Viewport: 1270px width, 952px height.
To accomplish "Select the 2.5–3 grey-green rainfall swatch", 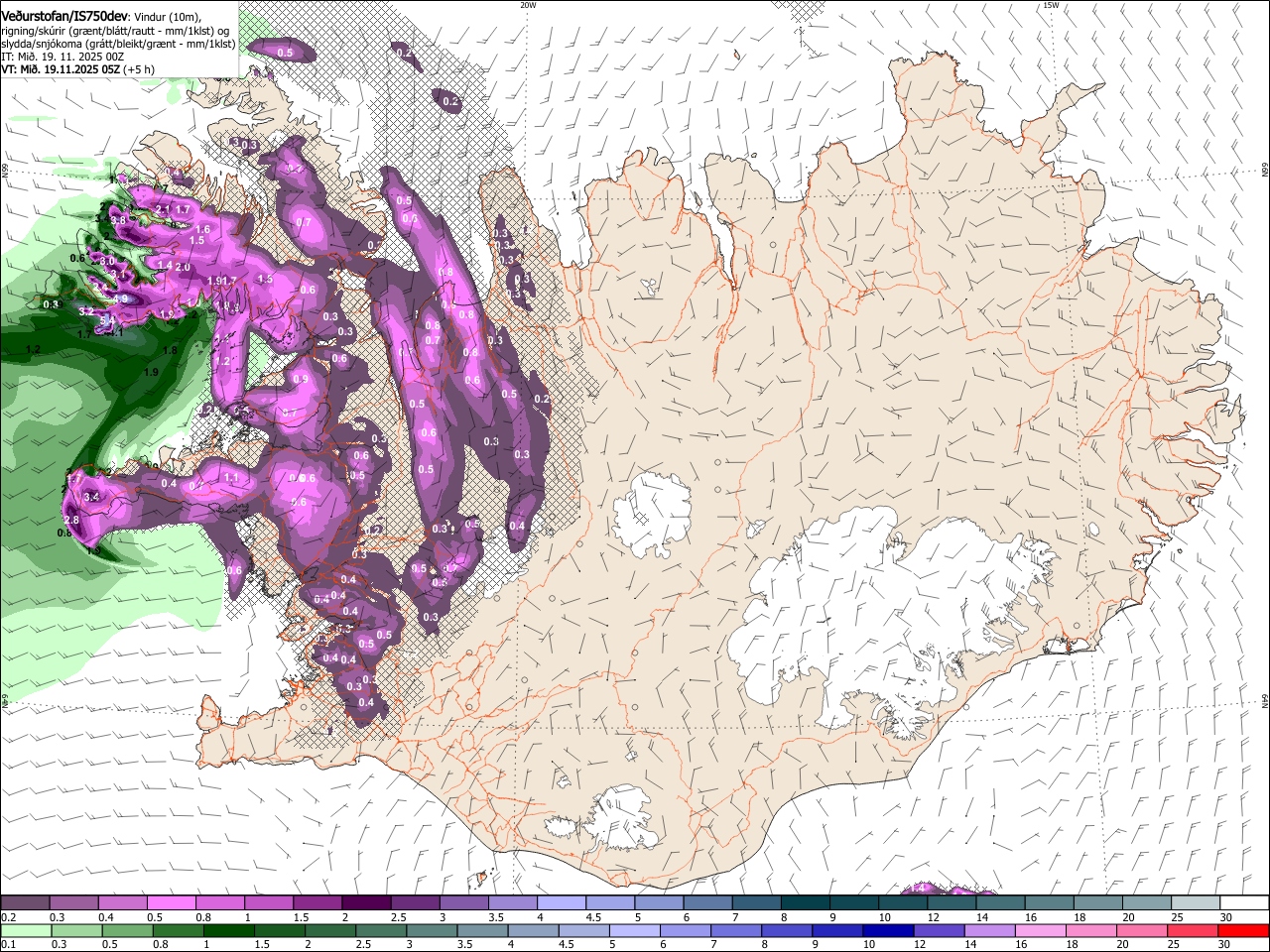I will click(x=381, y=930).
